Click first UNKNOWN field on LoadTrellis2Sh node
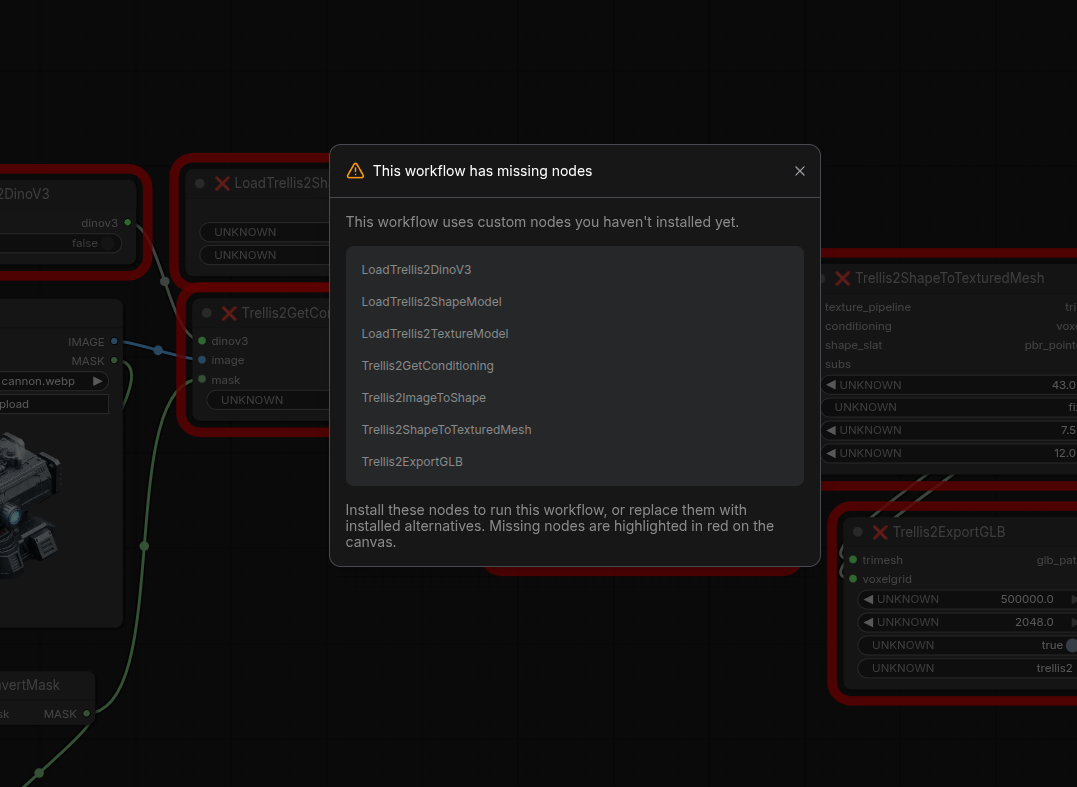 (x=264, y=232)
